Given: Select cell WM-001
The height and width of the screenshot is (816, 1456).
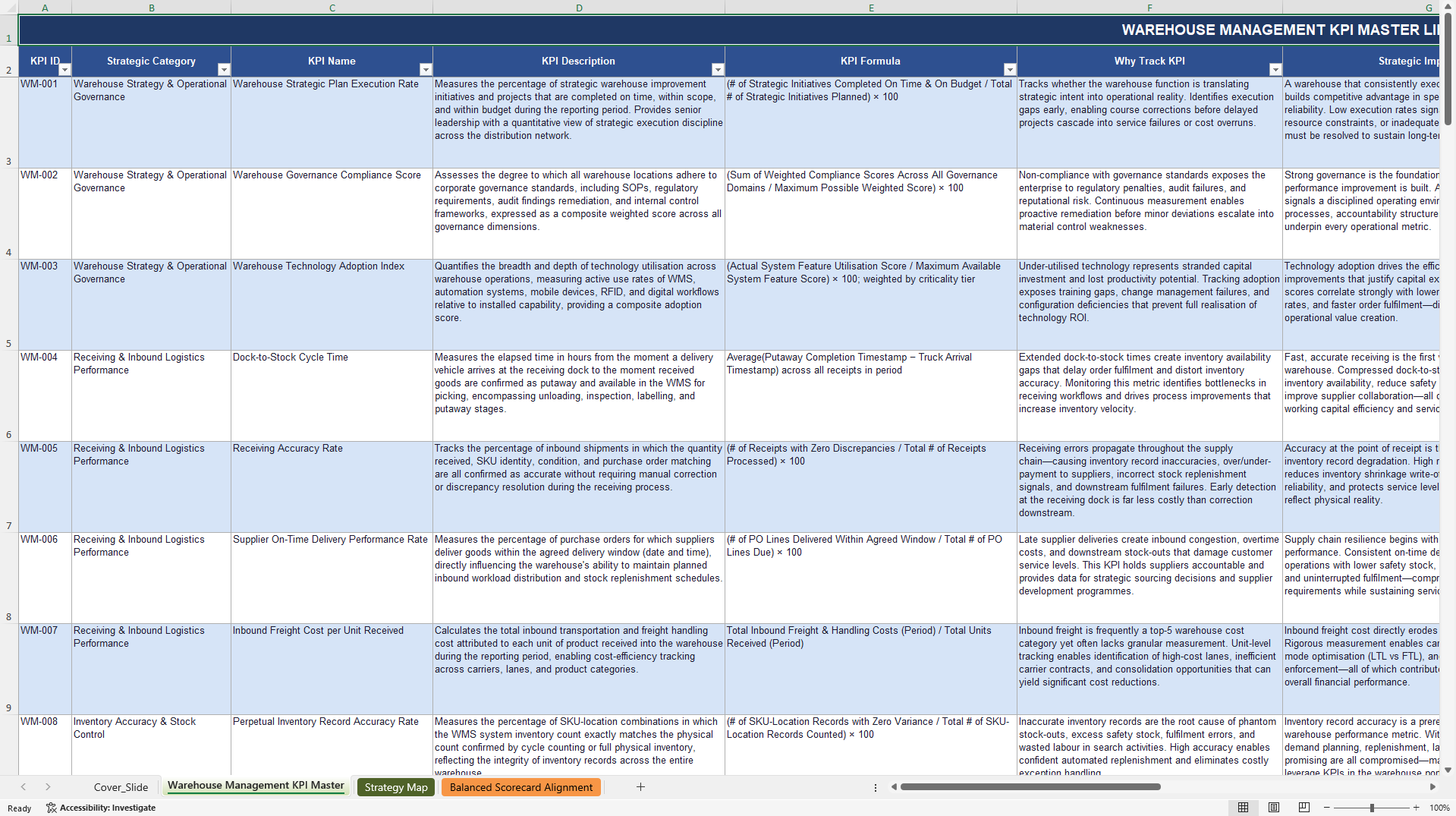Looking at the screenshot, I should click(x=45, y=122).
